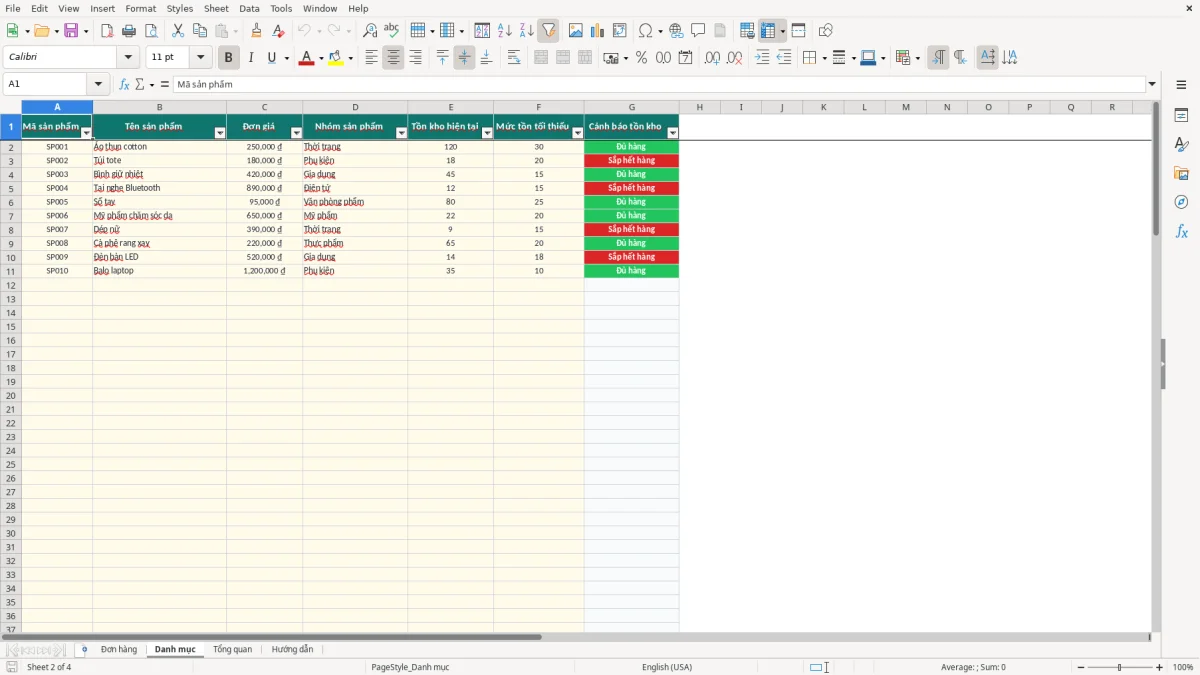Click the Copy icon
This screenshot has width=1200, height=675.
point(200,31)
